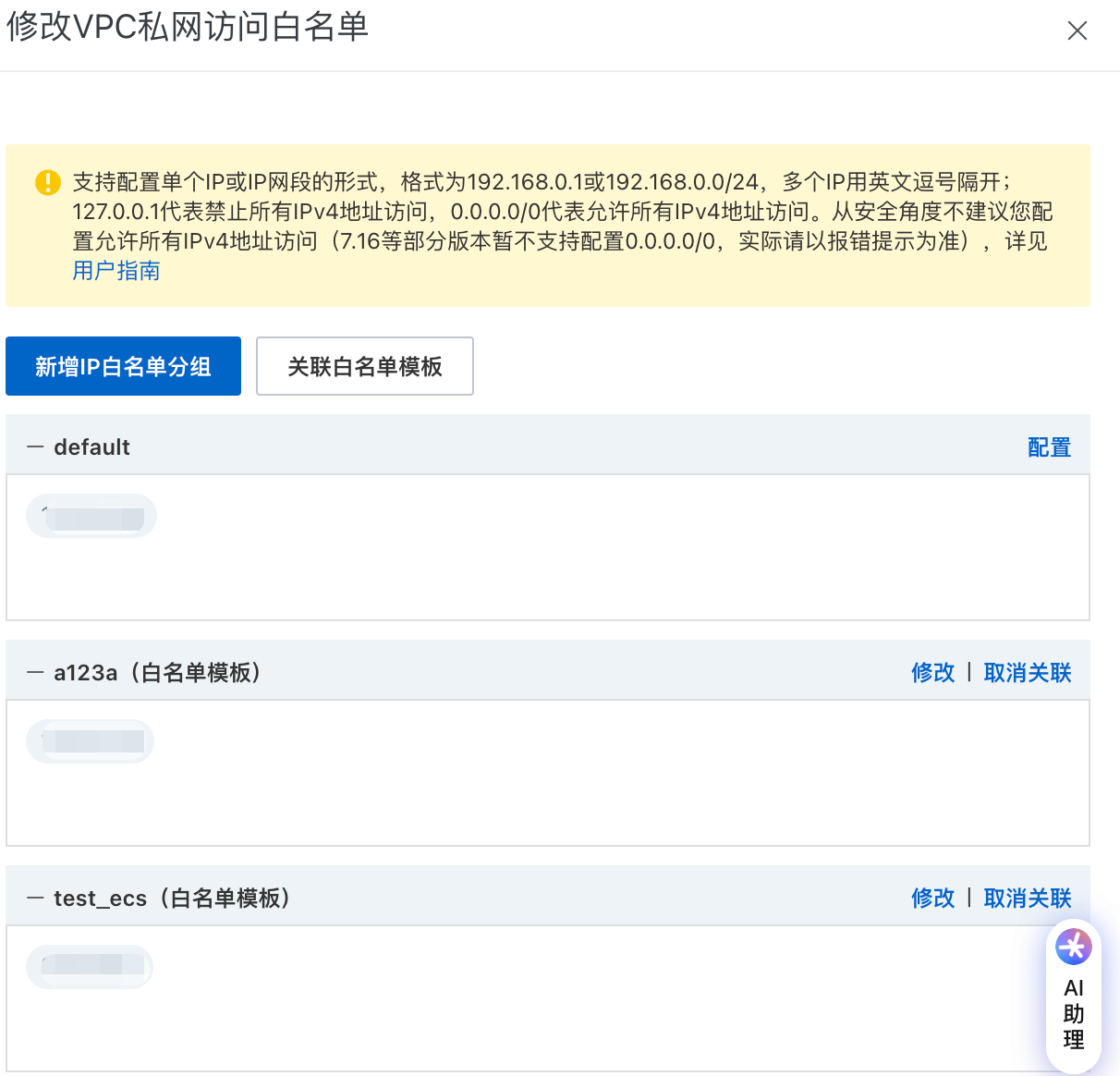This screenshot has width=1120, height=1076.
Task: Select the IP tag in default group
Action: (x=91, y=516)
